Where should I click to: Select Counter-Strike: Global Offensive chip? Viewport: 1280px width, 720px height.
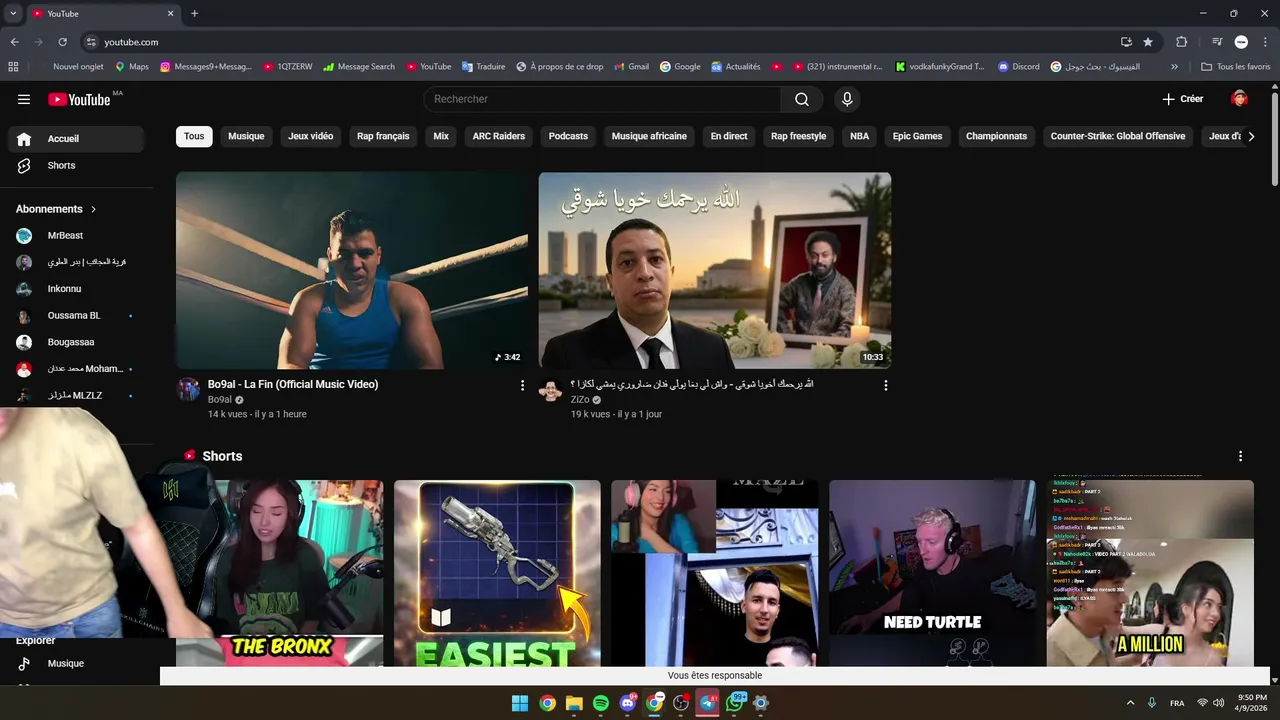(x=1118, y=136)
